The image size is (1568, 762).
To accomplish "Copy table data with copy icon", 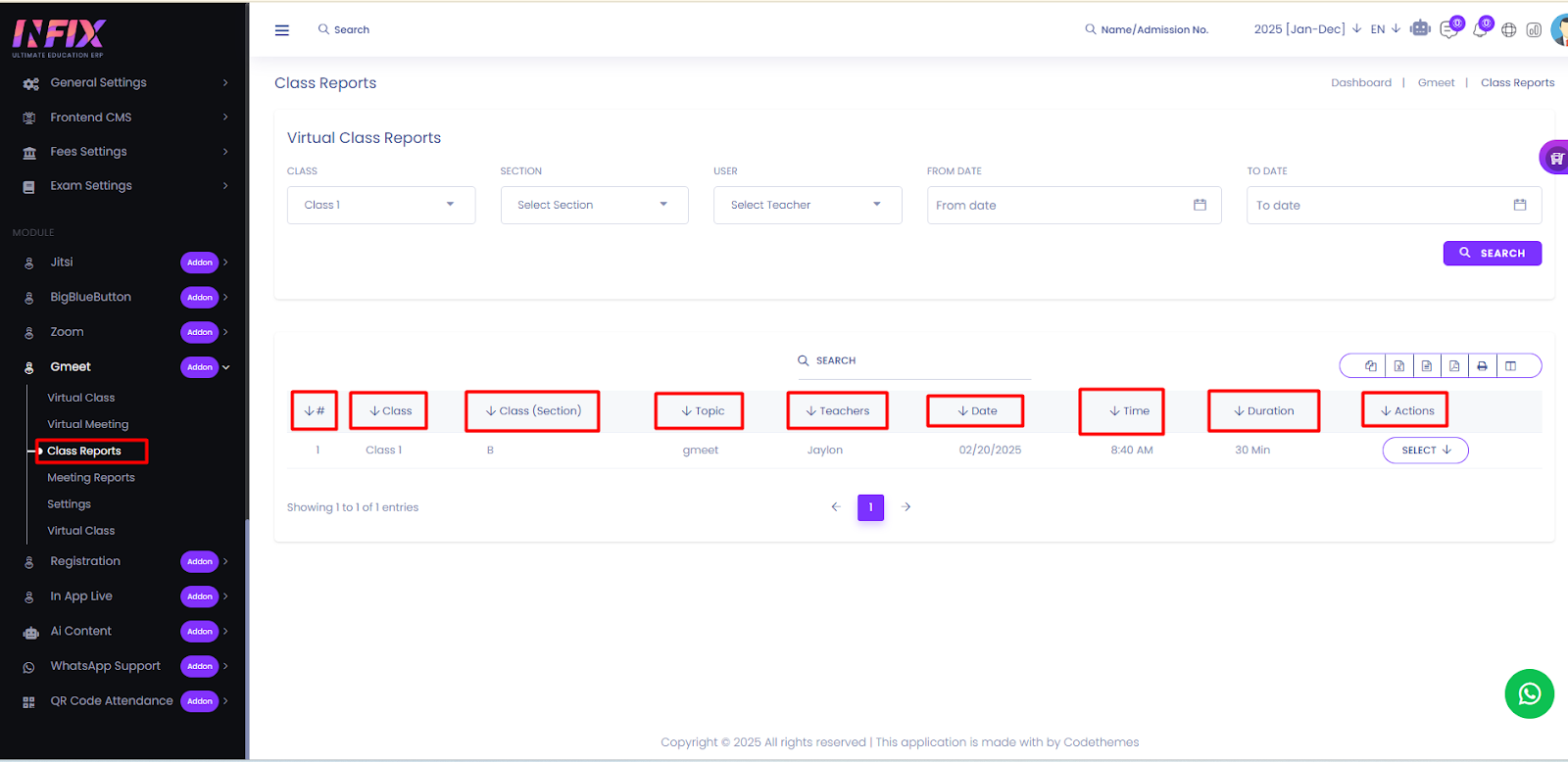I will [x=1371, y=366].
